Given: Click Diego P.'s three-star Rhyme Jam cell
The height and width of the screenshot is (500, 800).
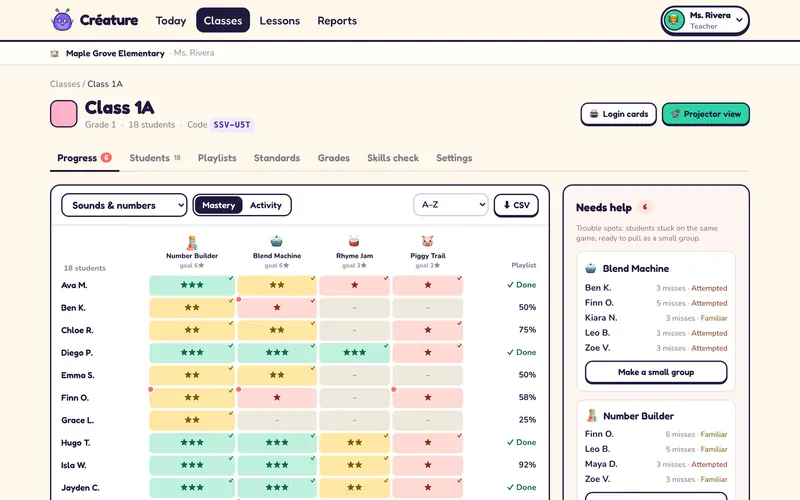Looking at the screenshot, I should (x=354, y=353).
